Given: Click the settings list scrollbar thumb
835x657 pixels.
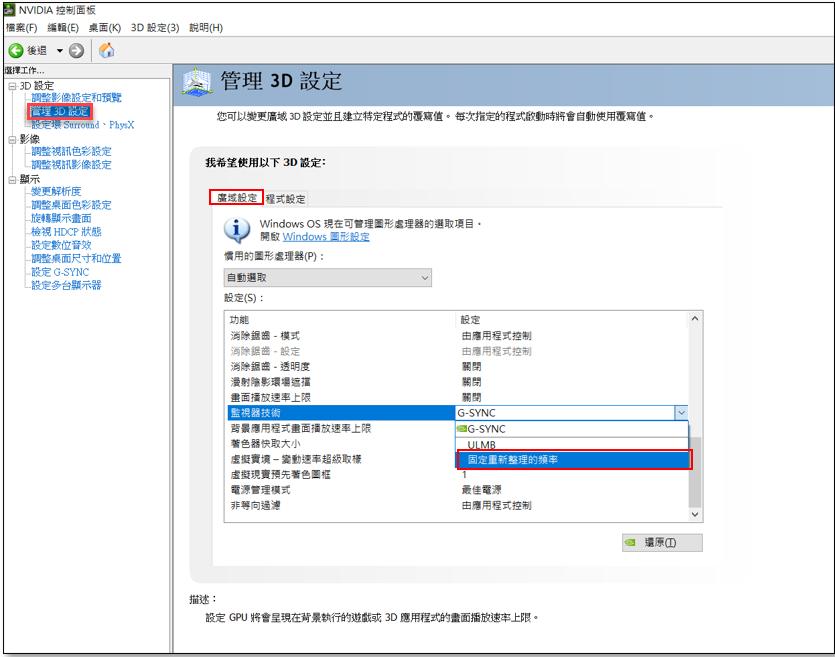Looking at the screenshot, I should tap(695, 472).
